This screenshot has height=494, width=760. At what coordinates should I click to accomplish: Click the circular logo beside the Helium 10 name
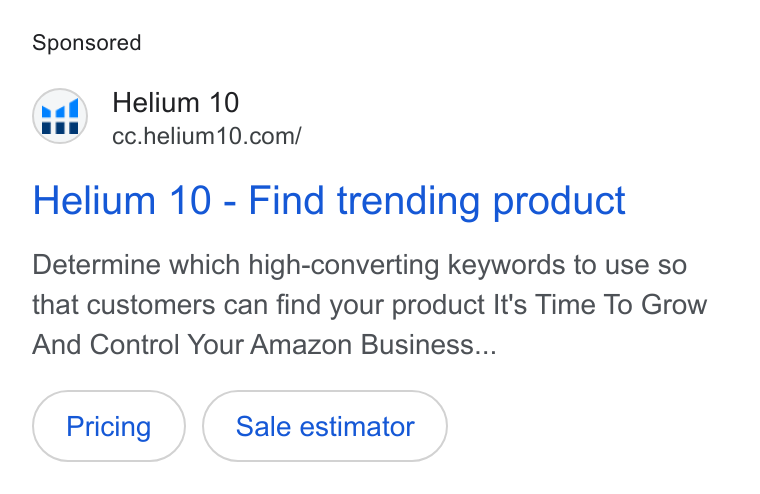[60, 116]
